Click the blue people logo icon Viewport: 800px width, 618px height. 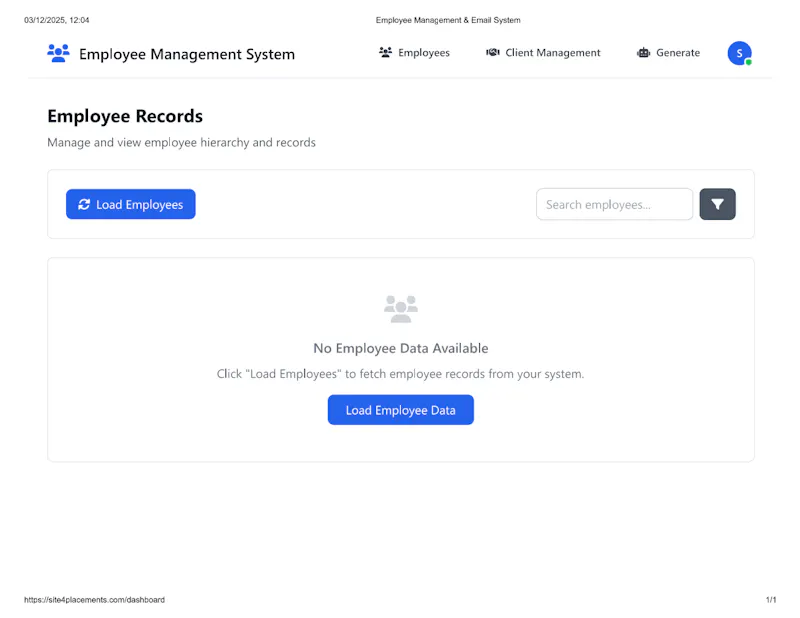[58, 53]
